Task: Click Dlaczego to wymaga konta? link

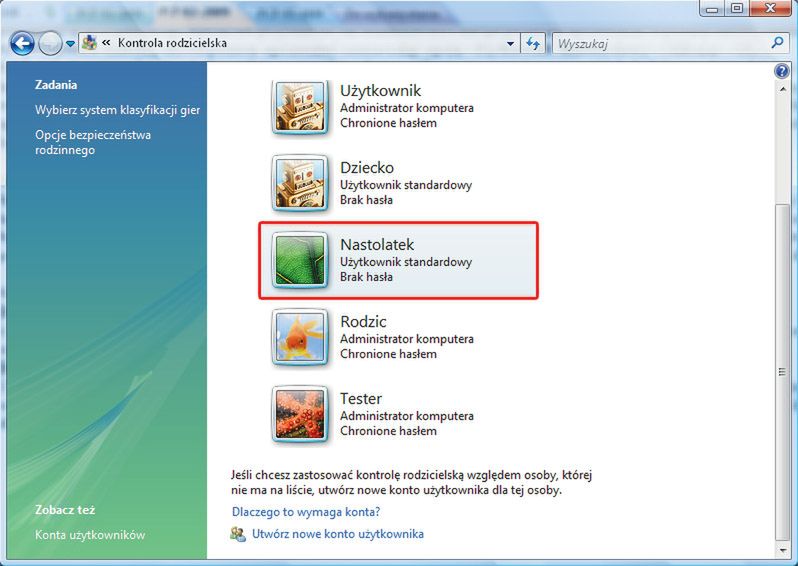Action: click(x=306, y=512)
